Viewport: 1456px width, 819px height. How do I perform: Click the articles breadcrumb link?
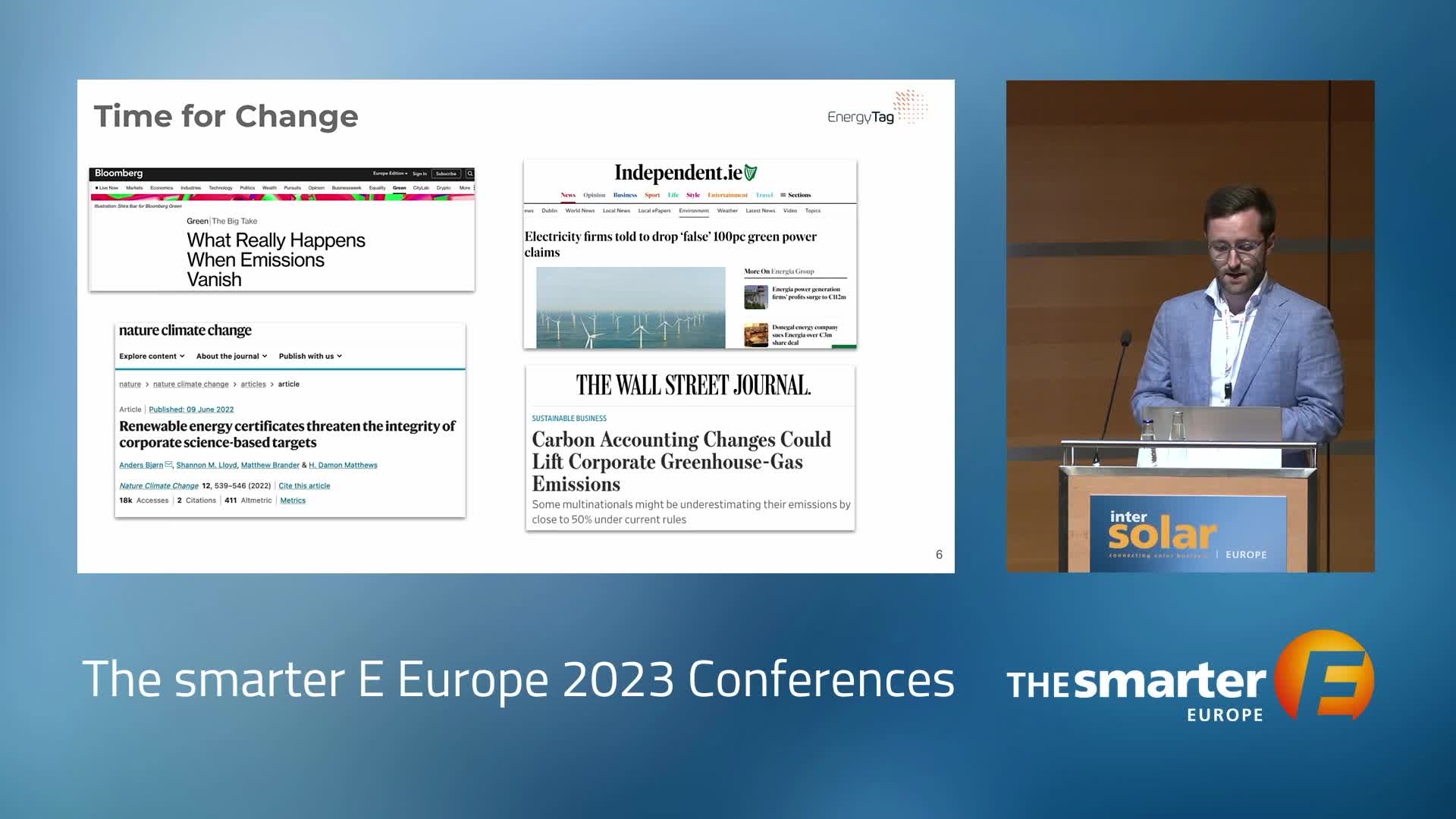pyautogui.click(x=253, y=384)
